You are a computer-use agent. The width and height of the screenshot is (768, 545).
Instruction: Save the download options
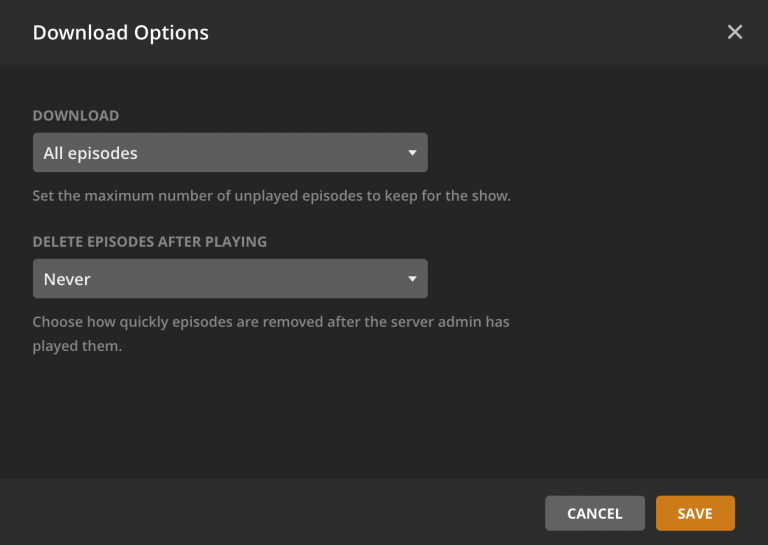pyautogui.click(x=695, y=513)
